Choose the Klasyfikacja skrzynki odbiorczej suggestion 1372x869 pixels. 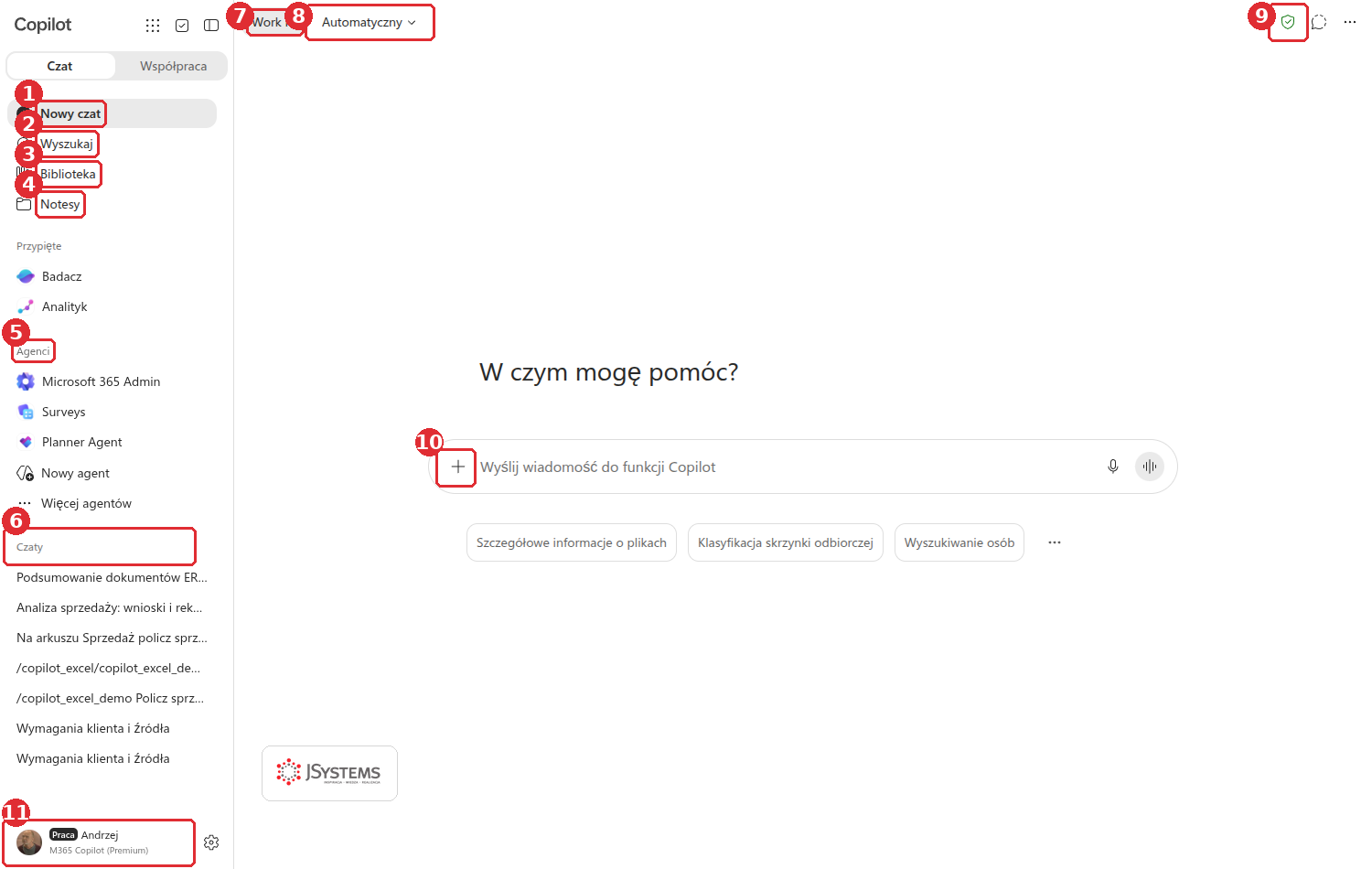pos(786,542)
